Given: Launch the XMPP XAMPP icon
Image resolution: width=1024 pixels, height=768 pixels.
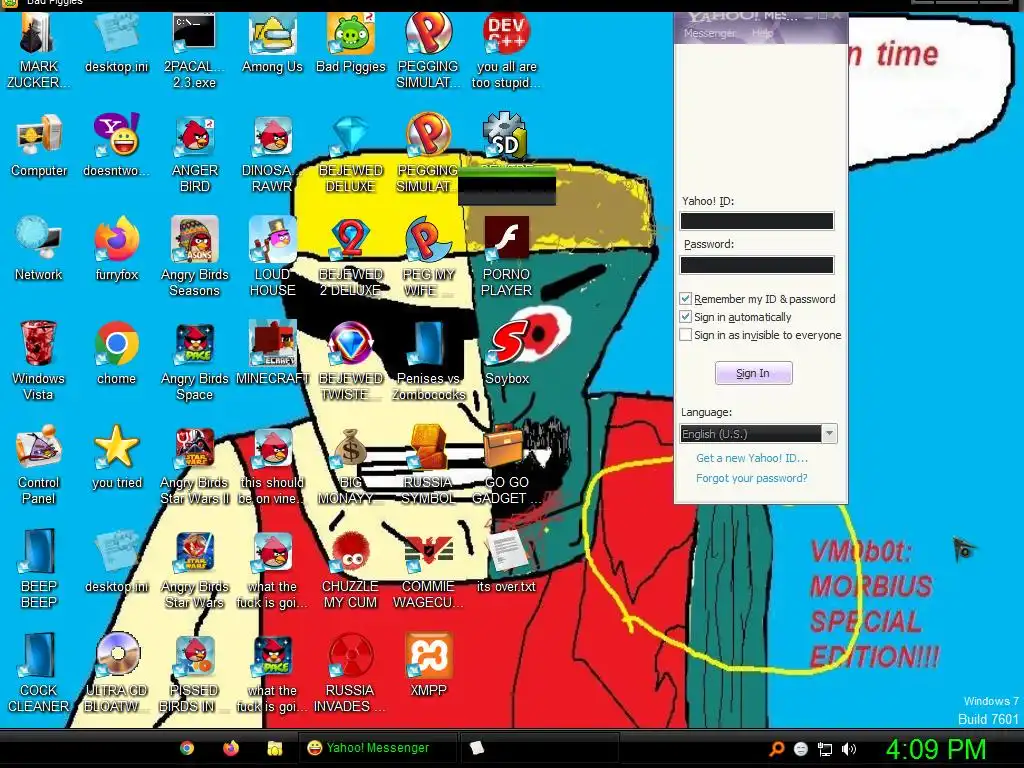Looking at the screenshot, I should 428,664.
